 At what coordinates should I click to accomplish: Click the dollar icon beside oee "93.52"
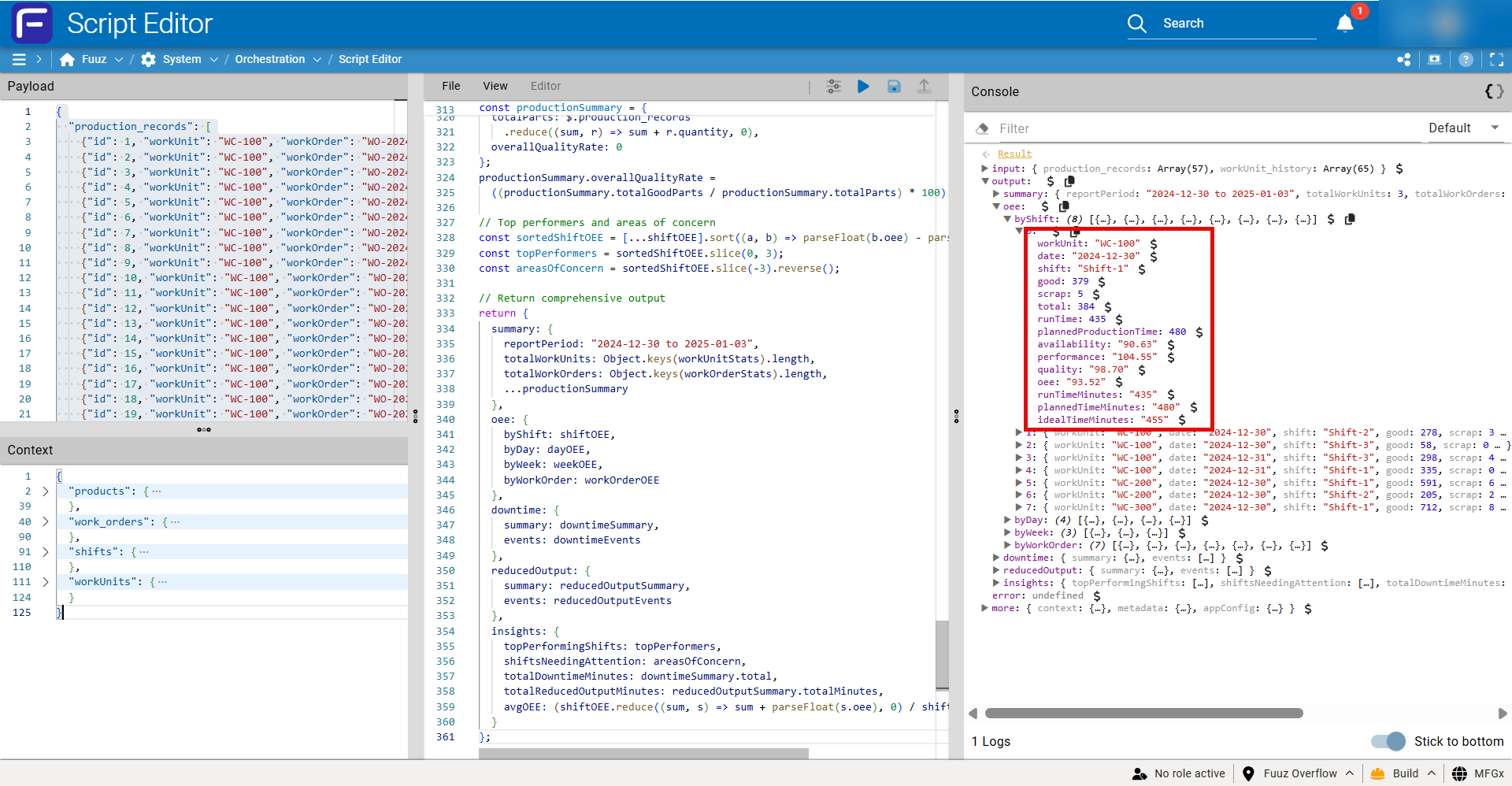click(1118, 382)
